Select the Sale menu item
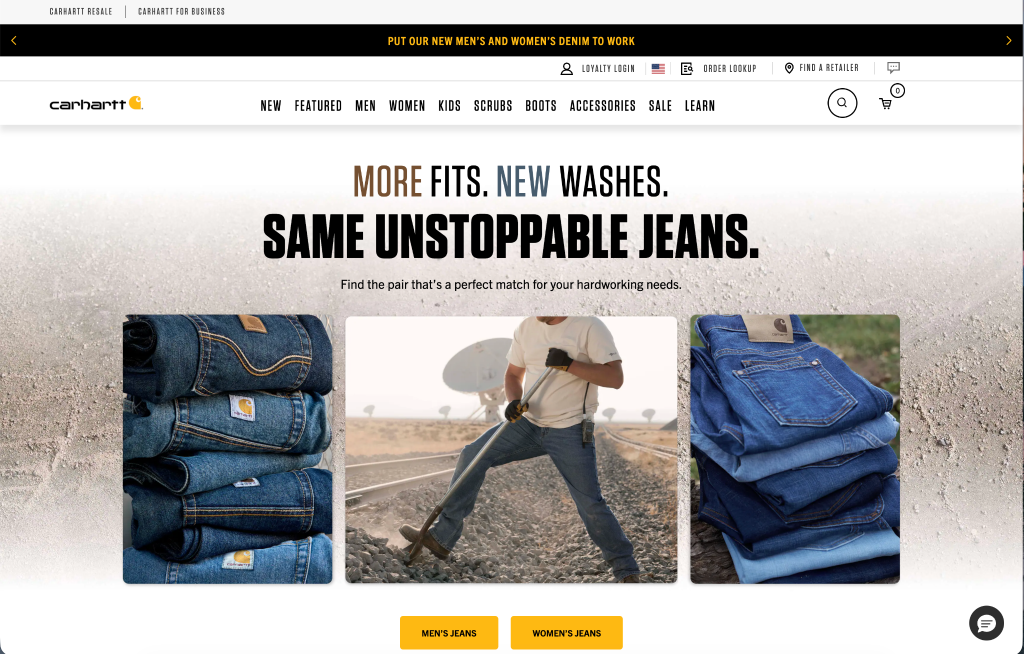Viewport: 1024px width, 654px height. [660, 106]
